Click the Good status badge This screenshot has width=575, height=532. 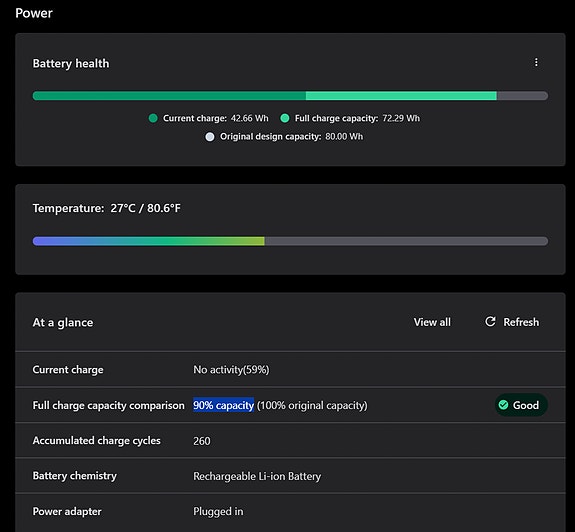(521, 405)
